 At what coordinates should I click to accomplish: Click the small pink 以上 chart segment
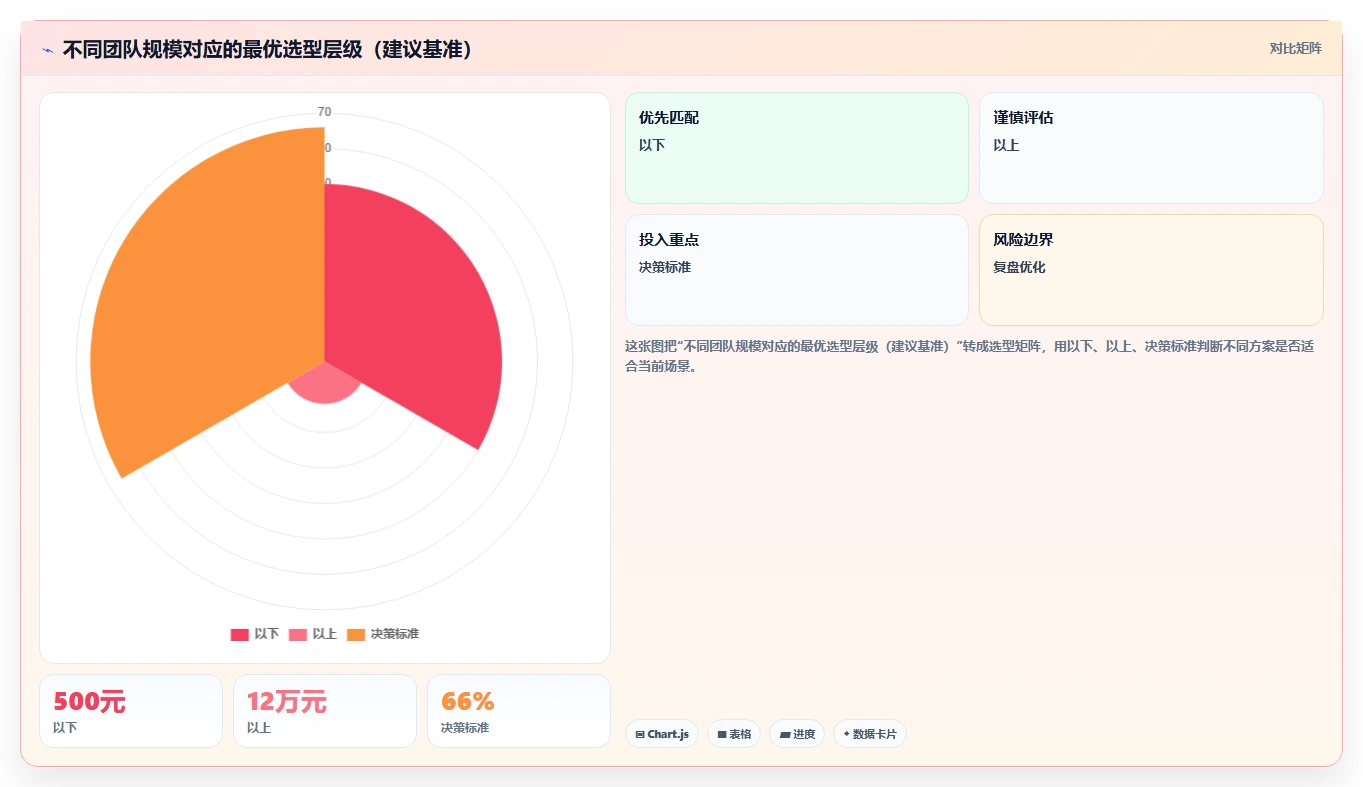coord(325,385)
